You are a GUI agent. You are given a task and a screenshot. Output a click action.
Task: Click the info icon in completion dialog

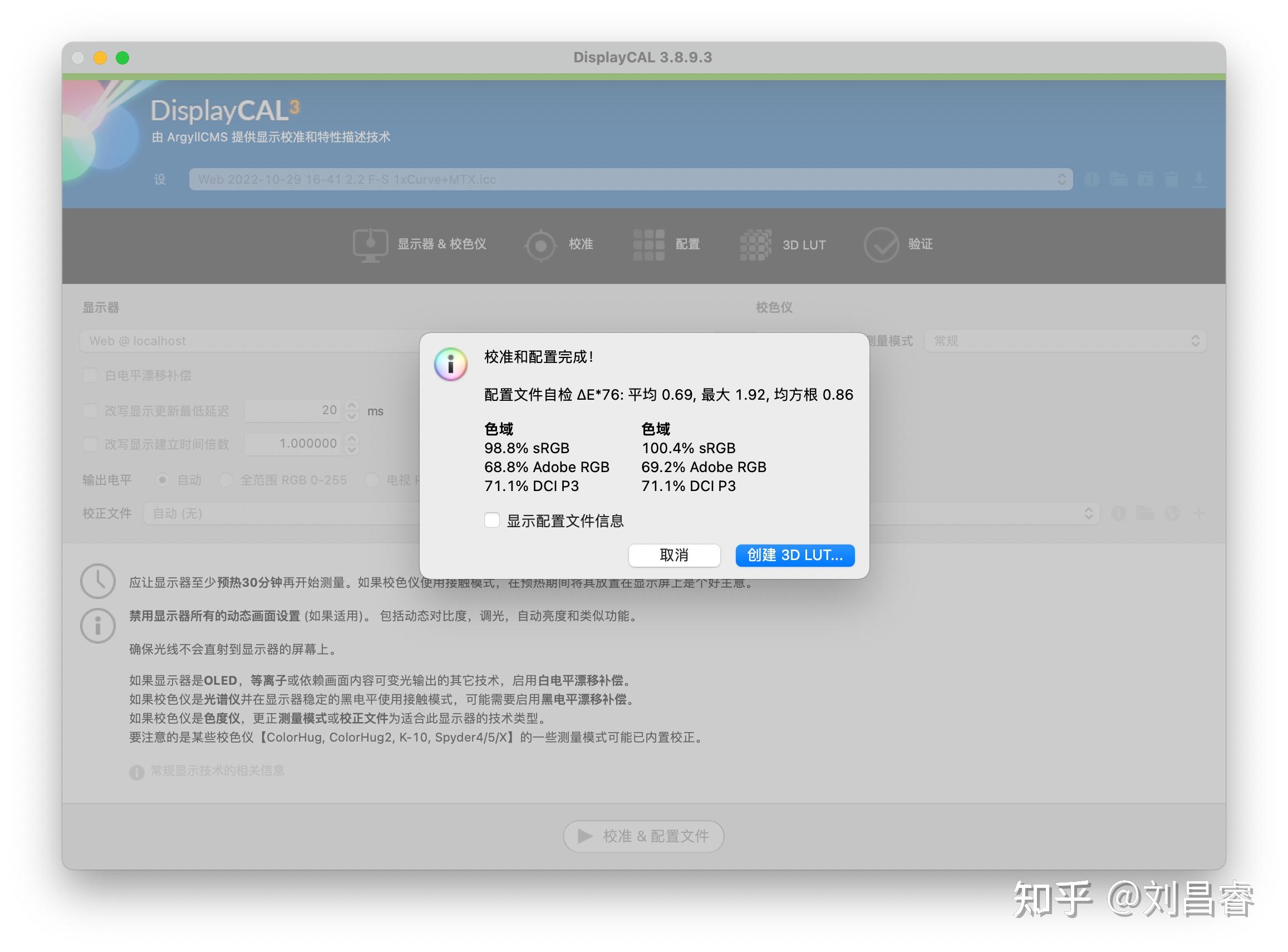point(450,364)
